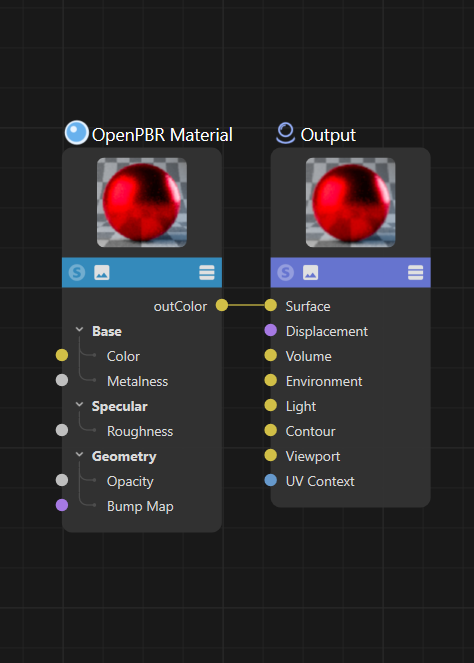Click the Specular group heading
474x663 pixels.
tap(120, 406)
